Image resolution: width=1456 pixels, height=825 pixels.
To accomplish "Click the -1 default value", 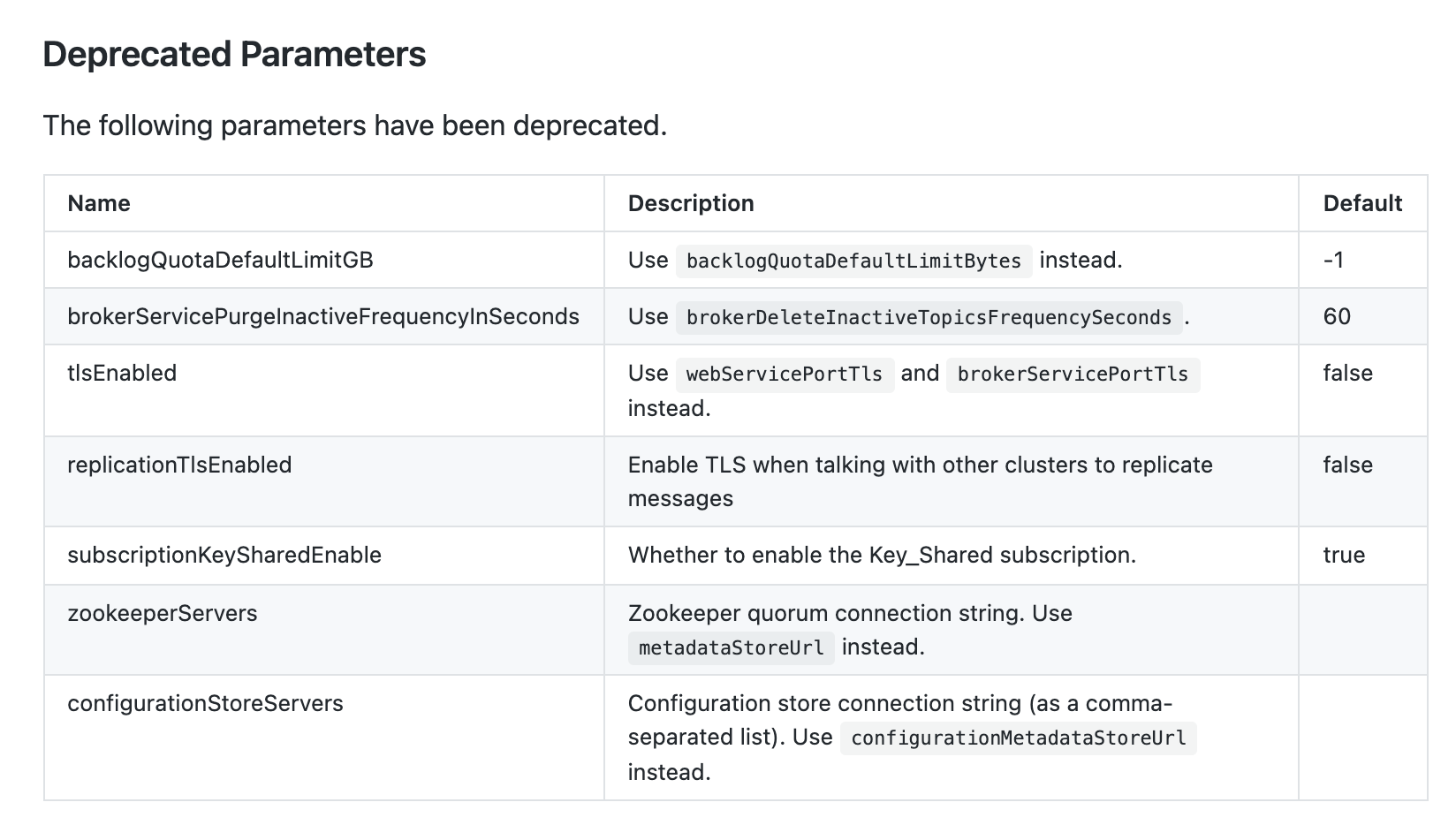I will (x=1333, y=260).
